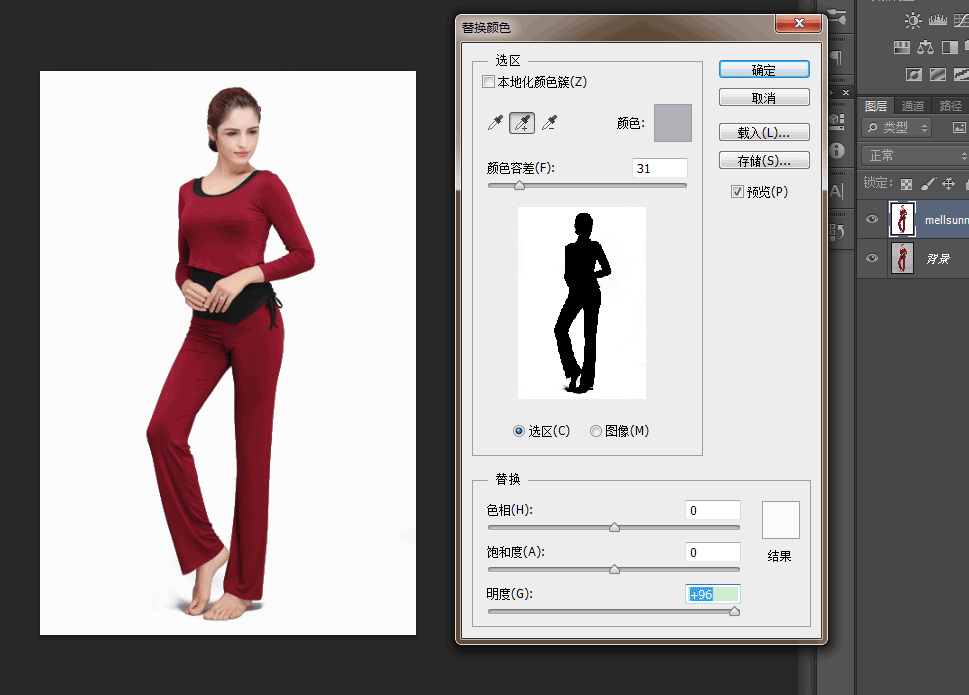Open the Info panel icon
The width and height of the screenshot is (969, 695).
click(x=837, y=150)
